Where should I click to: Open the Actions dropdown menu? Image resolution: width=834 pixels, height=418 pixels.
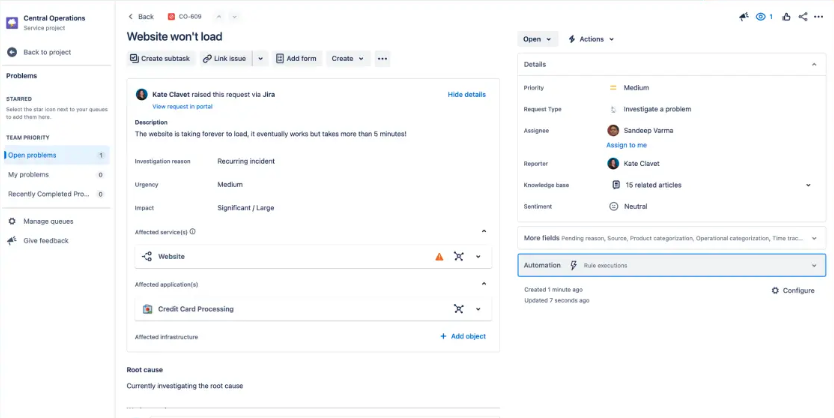pyautogui.click(x=591, y=39)
